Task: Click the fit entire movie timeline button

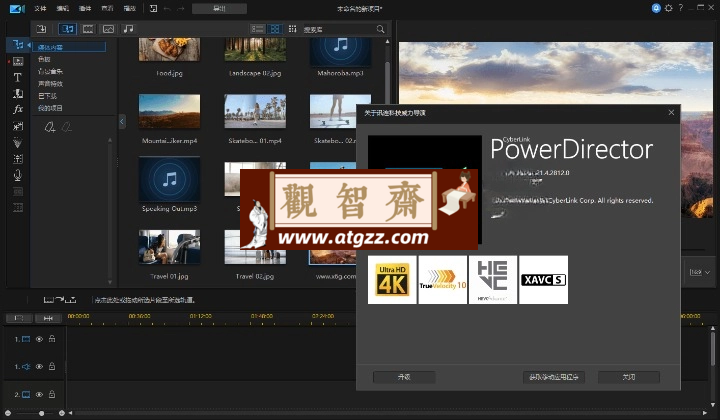Action: pos(18,318)
